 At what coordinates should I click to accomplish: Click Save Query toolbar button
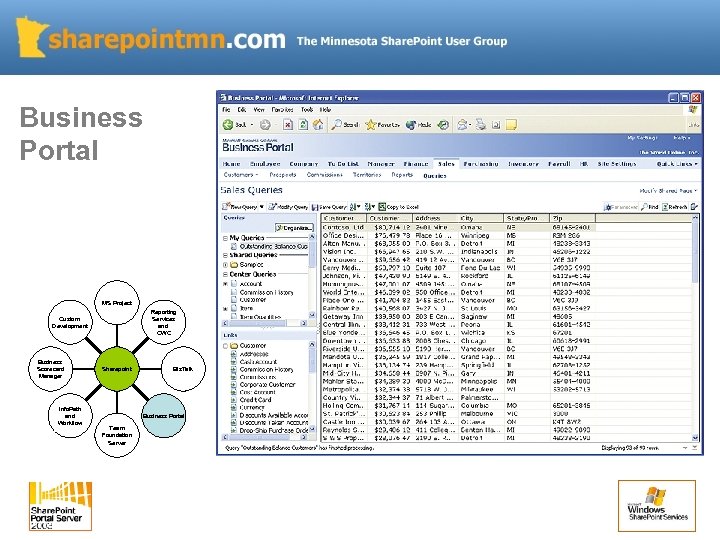pyautogui.click(x=329, y=207)
